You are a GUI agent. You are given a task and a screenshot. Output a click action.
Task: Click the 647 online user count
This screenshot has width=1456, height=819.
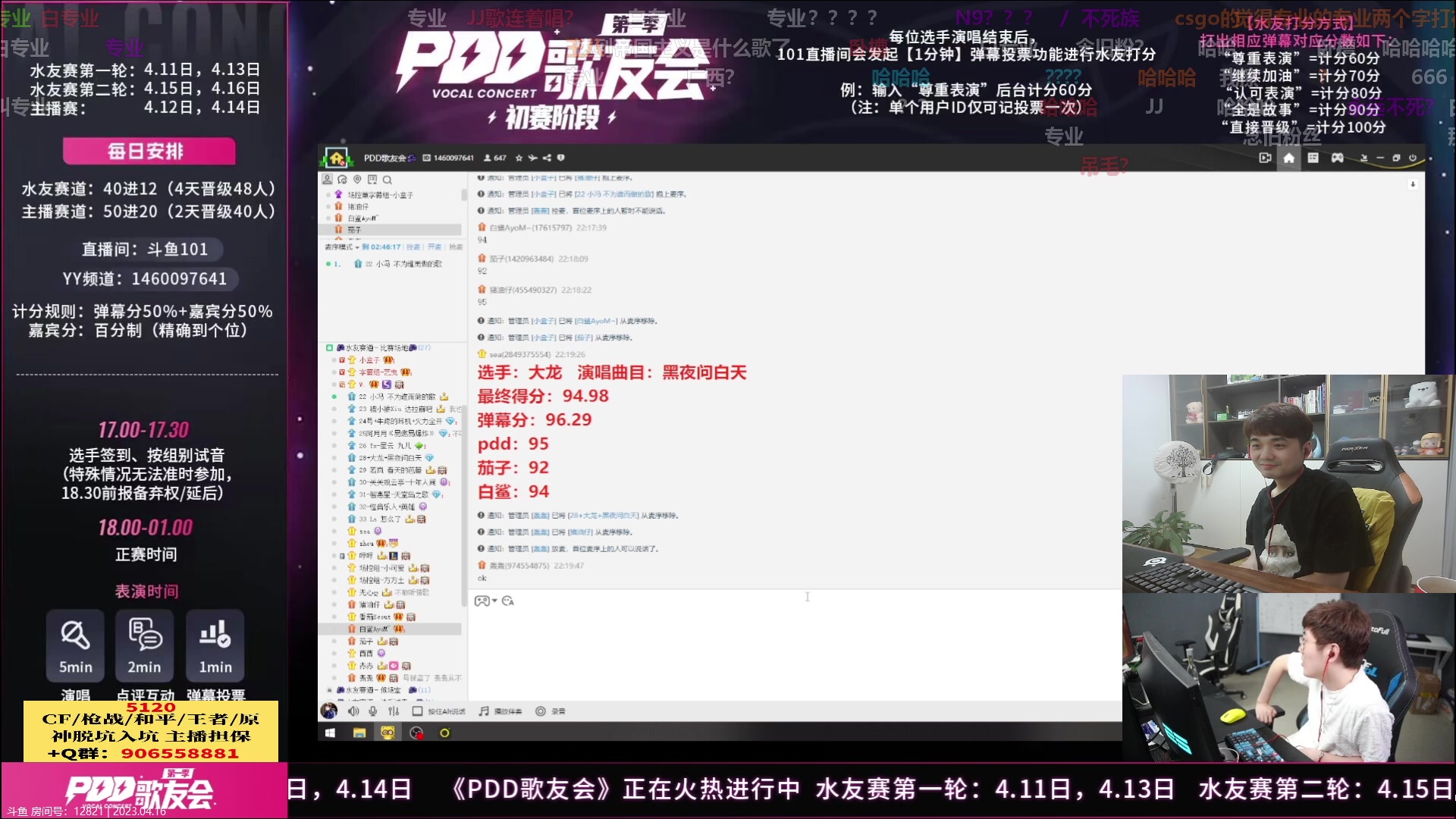495,158
